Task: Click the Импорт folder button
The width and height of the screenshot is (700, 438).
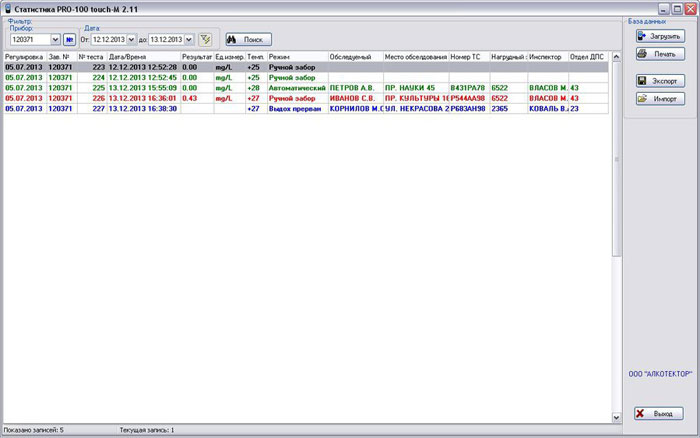Action: pyautogui.click(x=659, y=98)
